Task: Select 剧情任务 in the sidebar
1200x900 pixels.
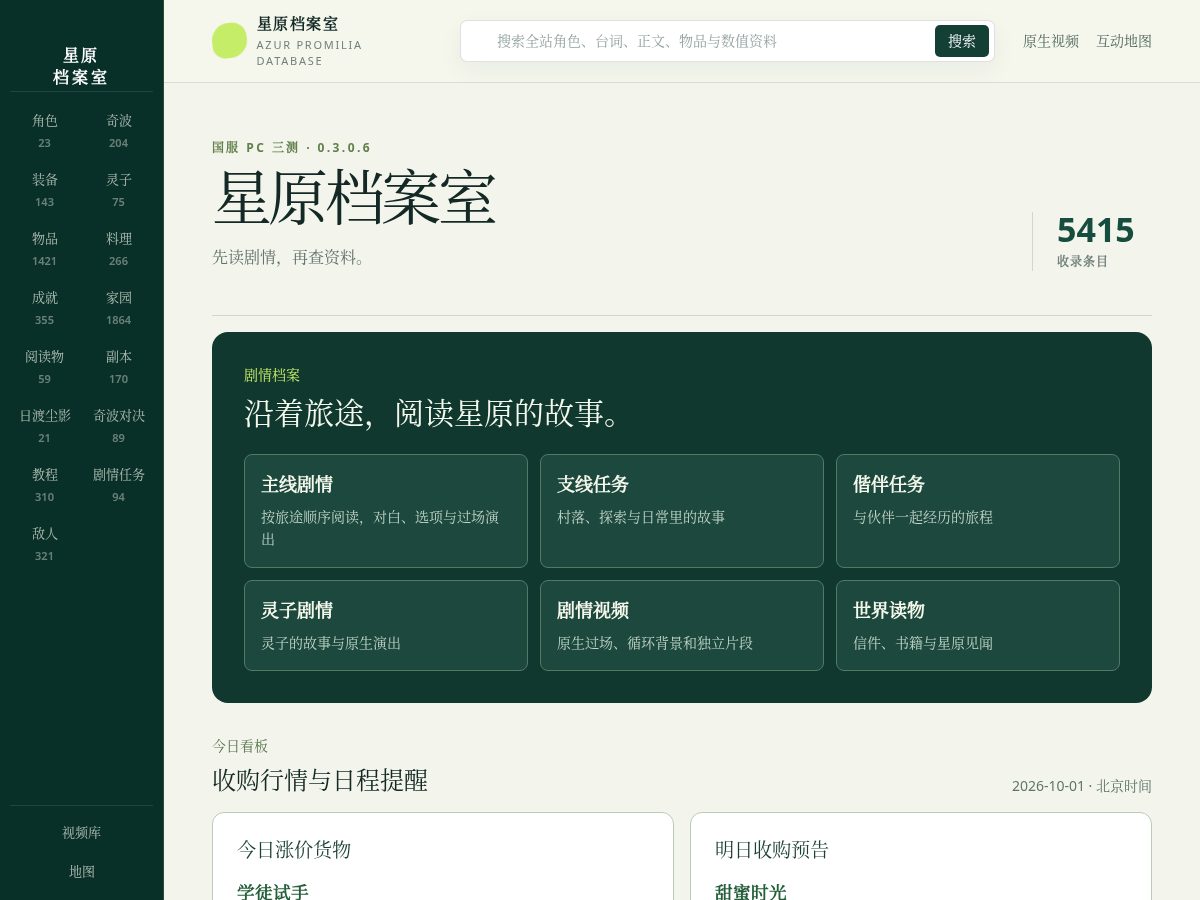Action: [119, 485]
